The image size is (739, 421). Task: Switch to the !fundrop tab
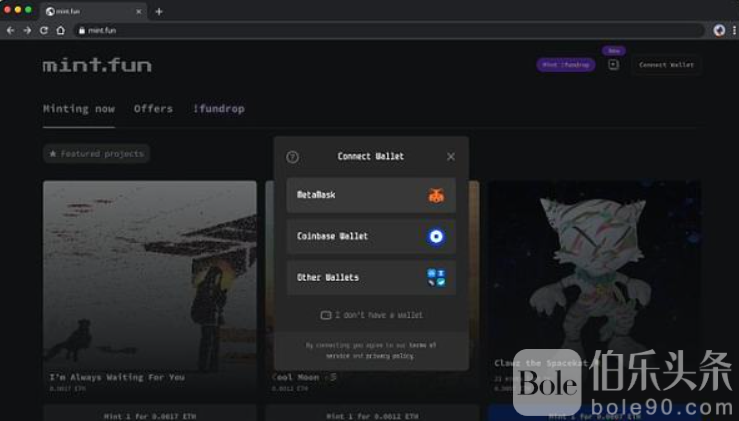point(219,109)
